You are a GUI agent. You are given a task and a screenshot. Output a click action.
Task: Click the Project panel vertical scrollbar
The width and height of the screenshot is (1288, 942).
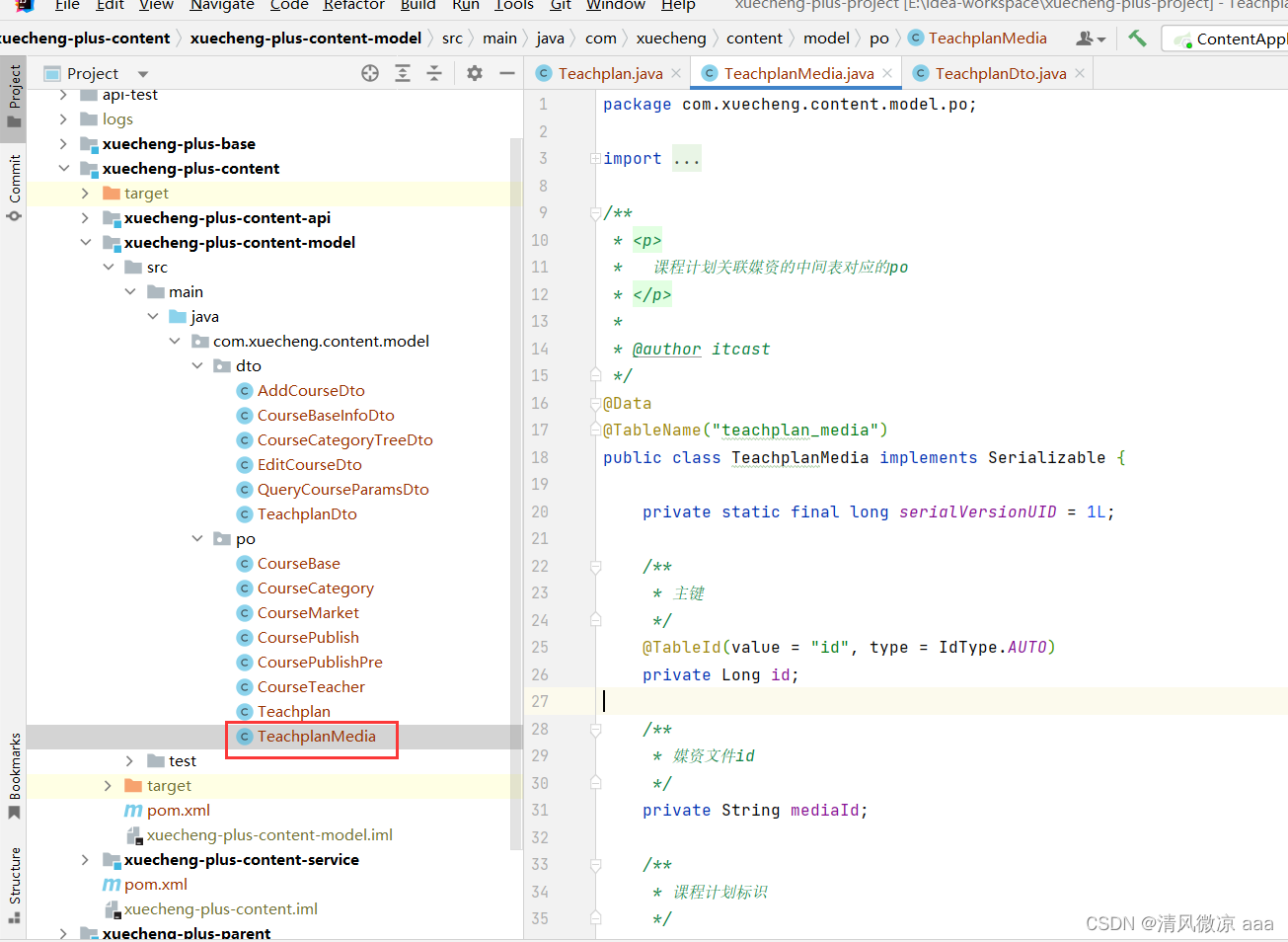(515, 494)
